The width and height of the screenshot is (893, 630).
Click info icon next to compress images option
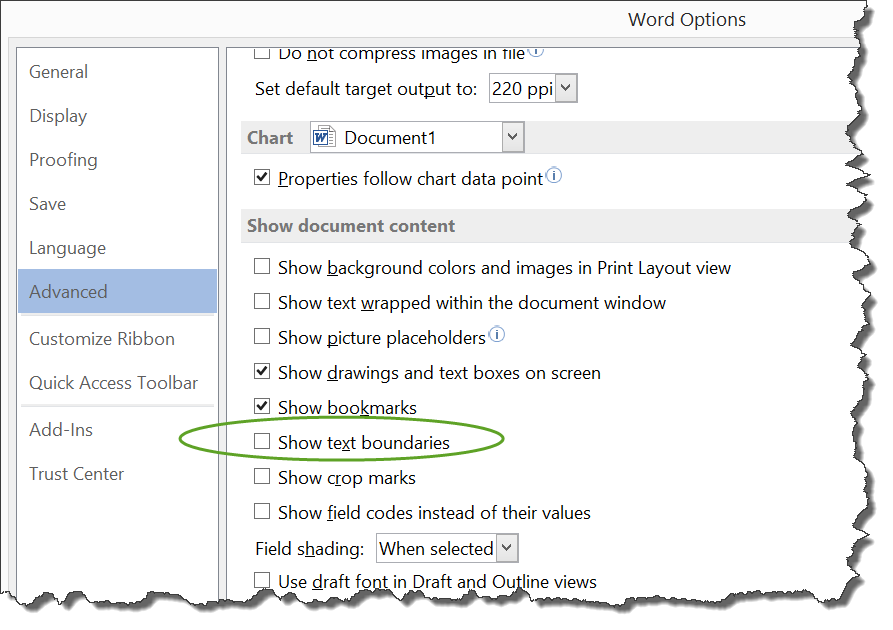tap(536, 51)
